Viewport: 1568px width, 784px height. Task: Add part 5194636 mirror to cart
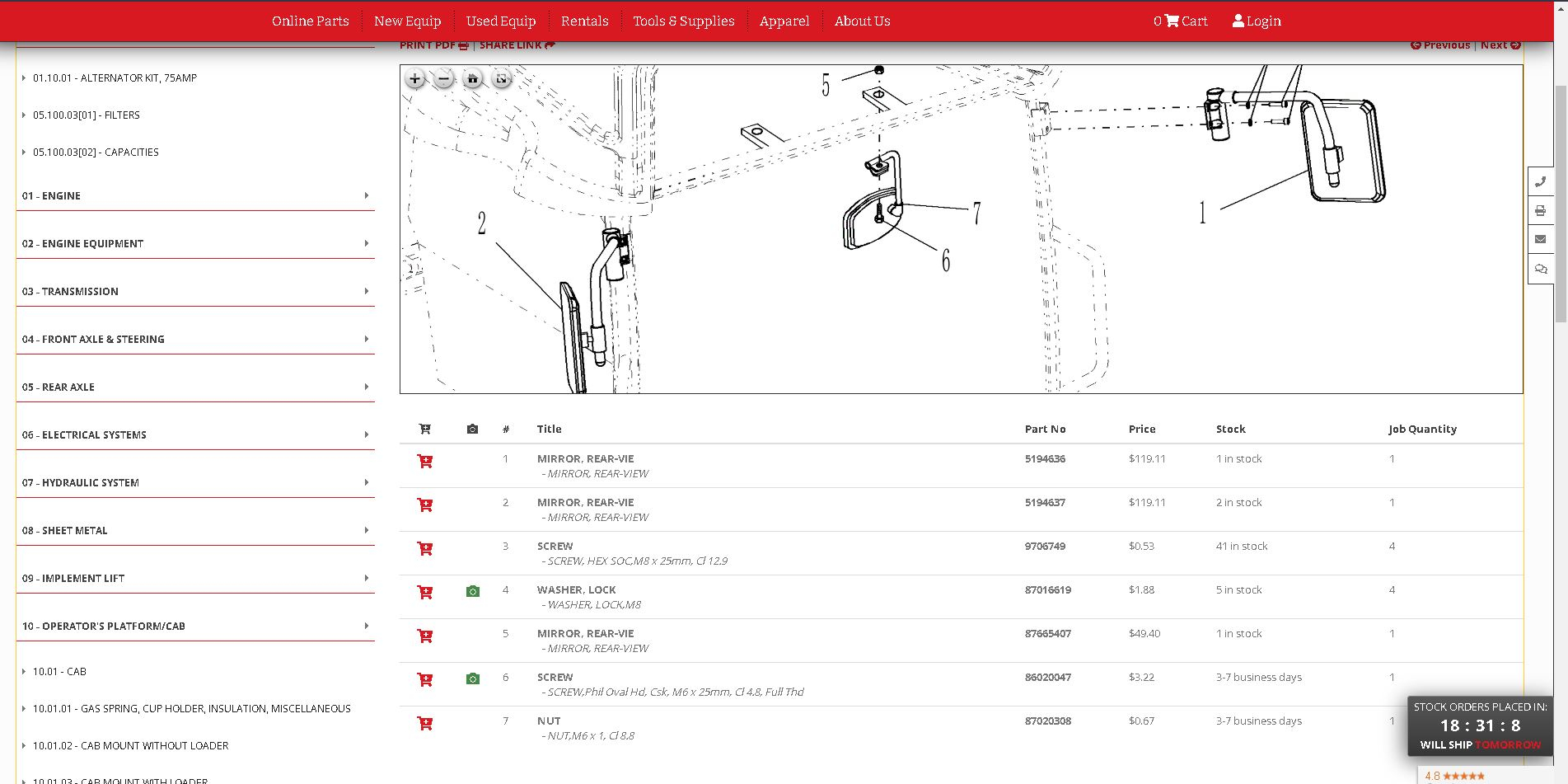425,461
